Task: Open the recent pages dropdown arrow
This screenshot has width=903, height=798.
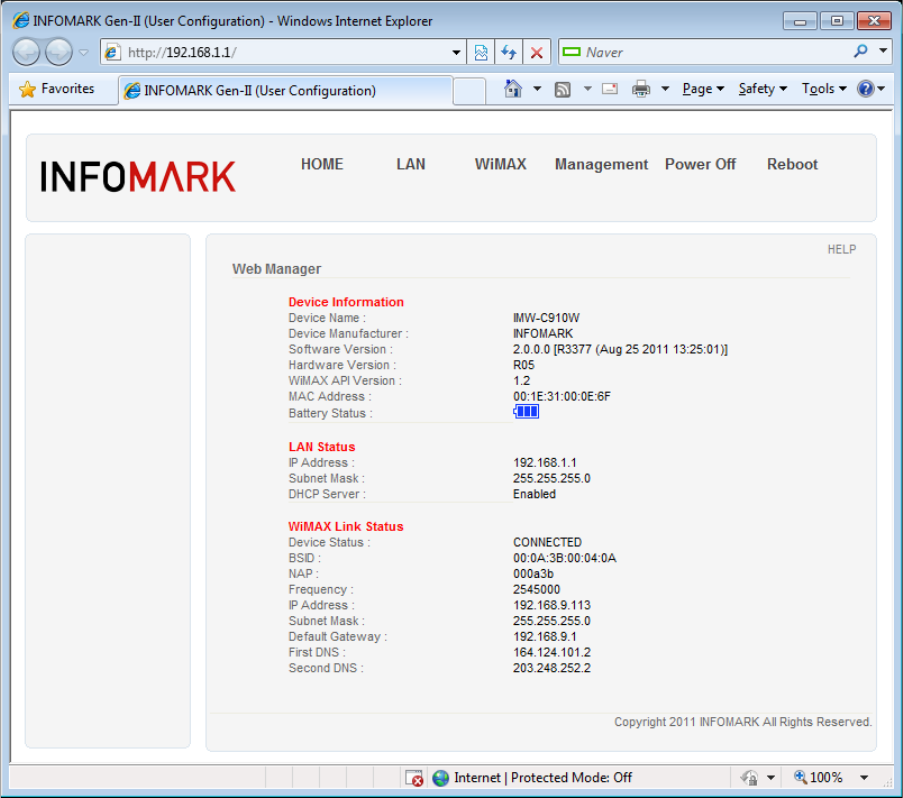Action: click(84, 52)
